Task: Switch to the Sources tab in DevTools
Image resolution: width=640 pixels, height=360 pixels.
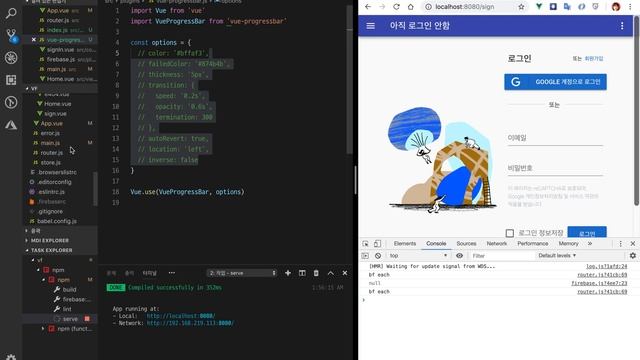Action: 466,244
